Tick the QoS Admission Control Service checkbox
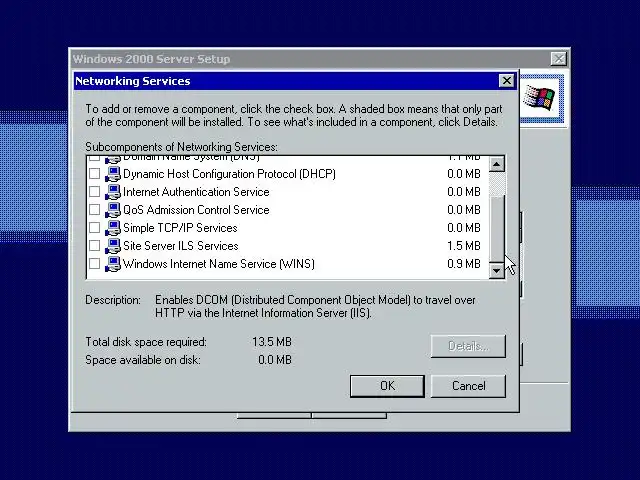 [94, 209]
